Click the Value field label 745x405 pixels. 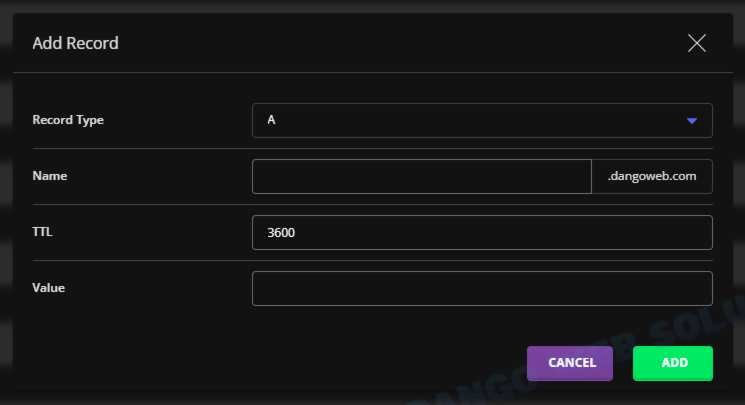[x=48, y=288]
